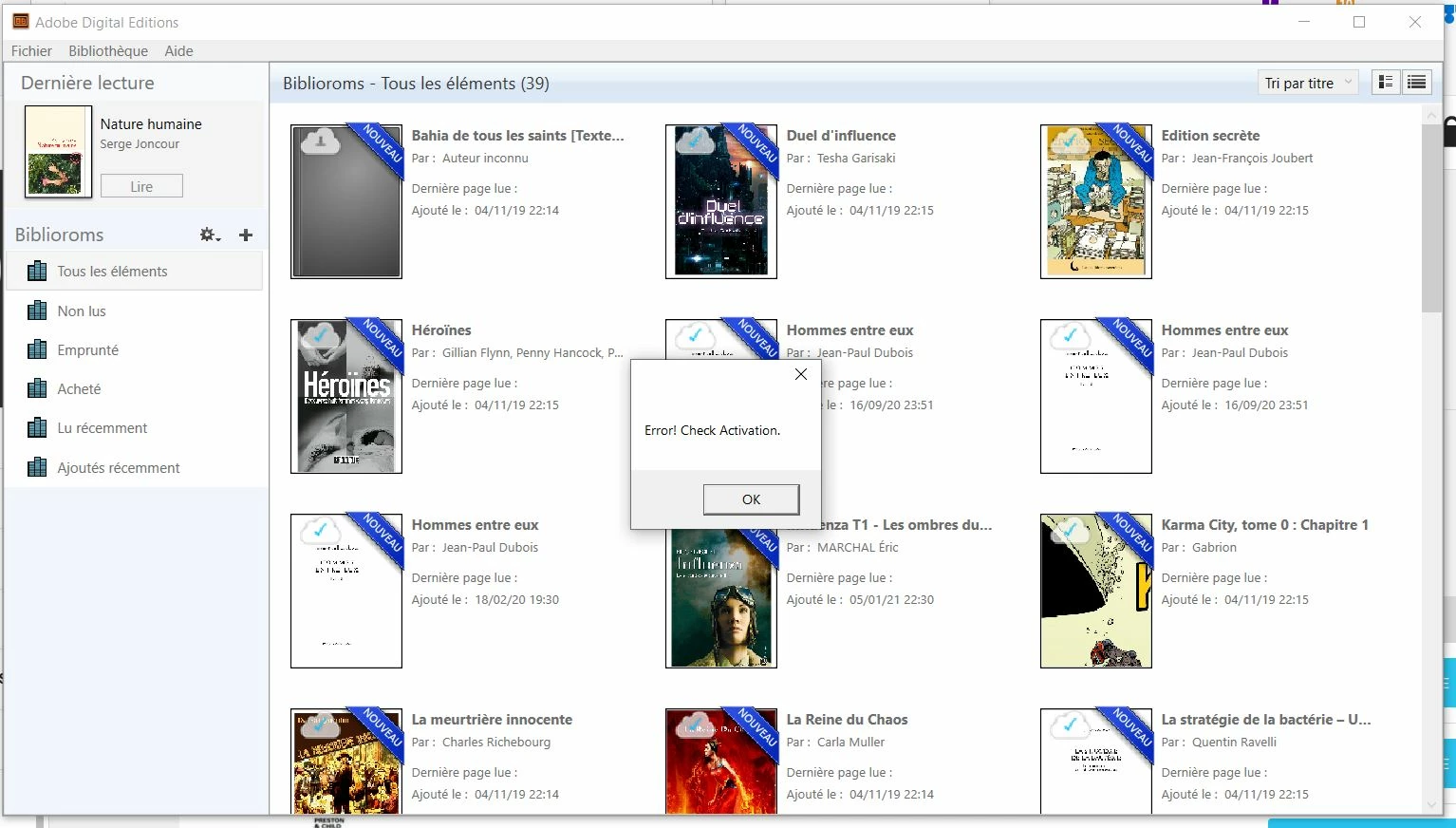Open La stratégie de la bactérie cover

[x=1096, y=761]
